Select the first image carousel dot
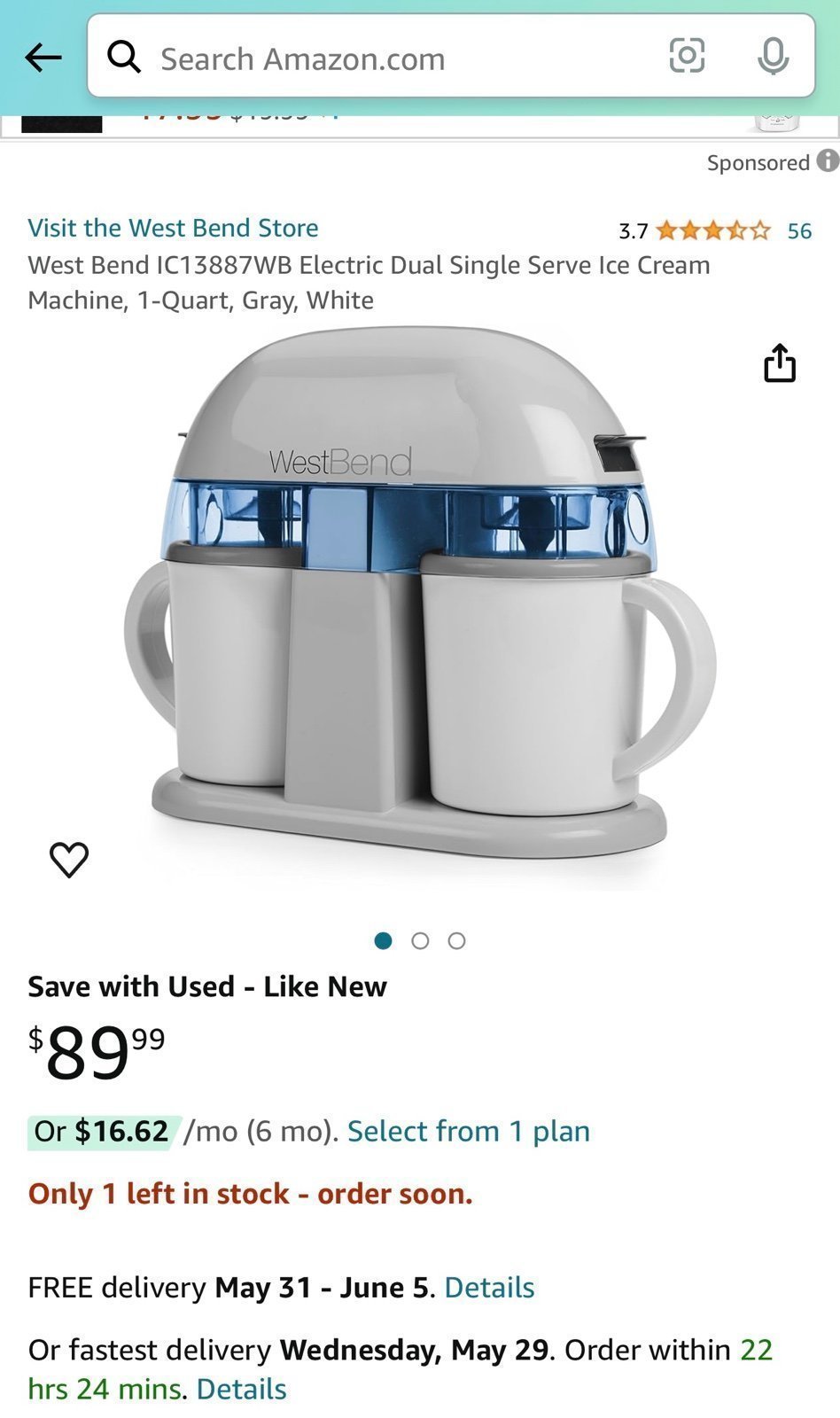This screenshot has height=1418, width=840. 383,940
